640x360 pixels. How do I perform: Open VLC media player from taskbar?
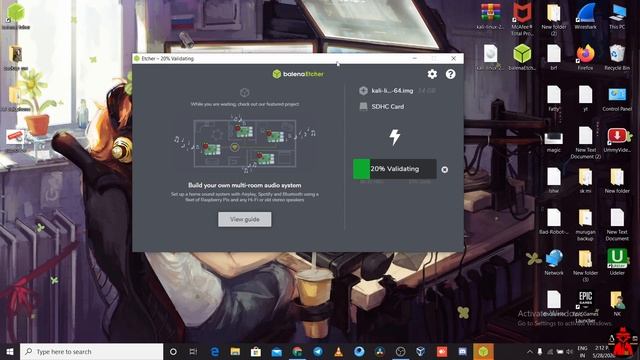pyautogui.click(x=338, y=351)
